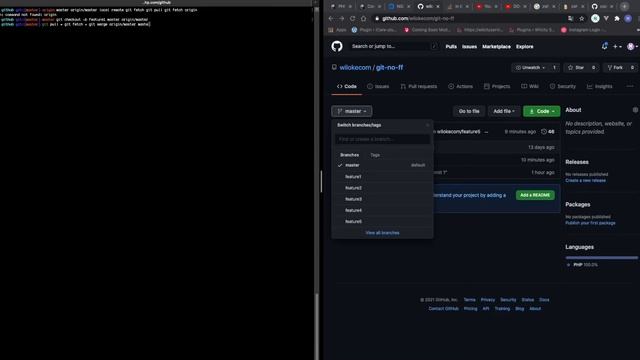Image resolution: width=640 pixels, height=360 pixels.
Task: Click the Go to file button
Action: (x=469, y=111)
